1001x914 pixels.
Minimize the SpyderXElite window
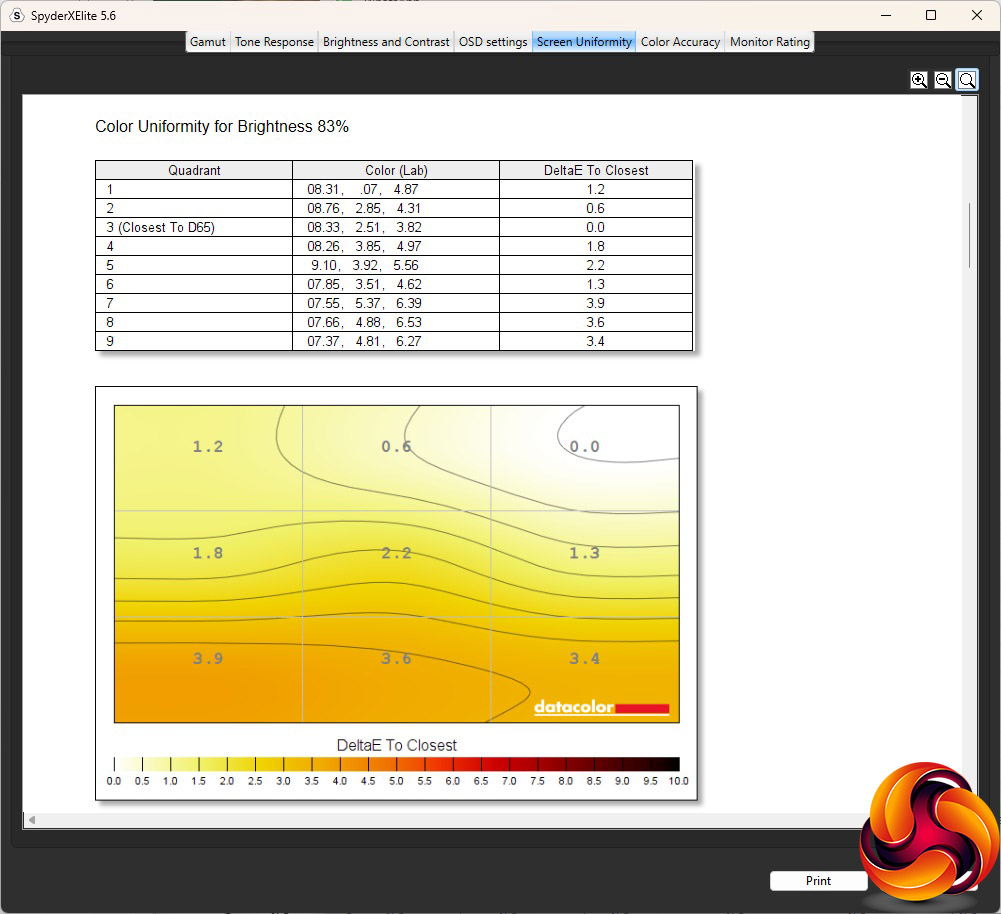pyautogui.click(x=885, y=15)
